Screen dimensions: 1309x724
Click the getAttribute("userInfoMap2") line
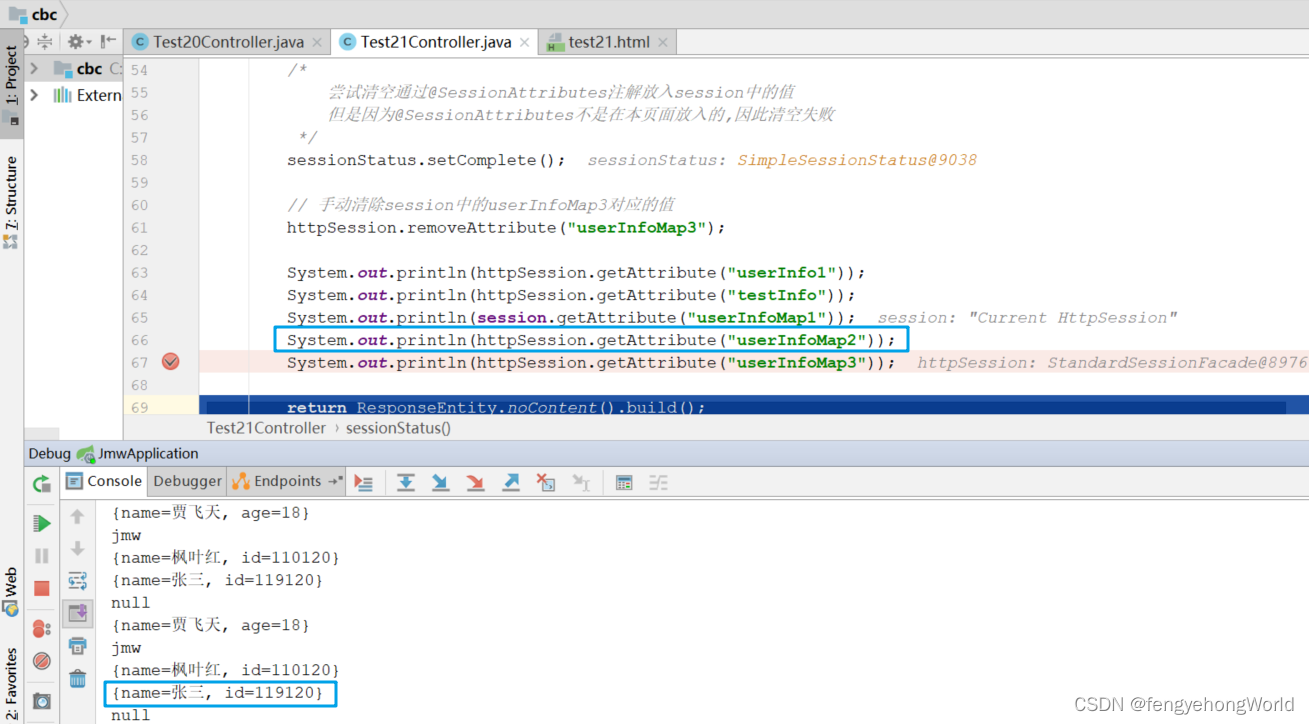[x=592, y=340]
